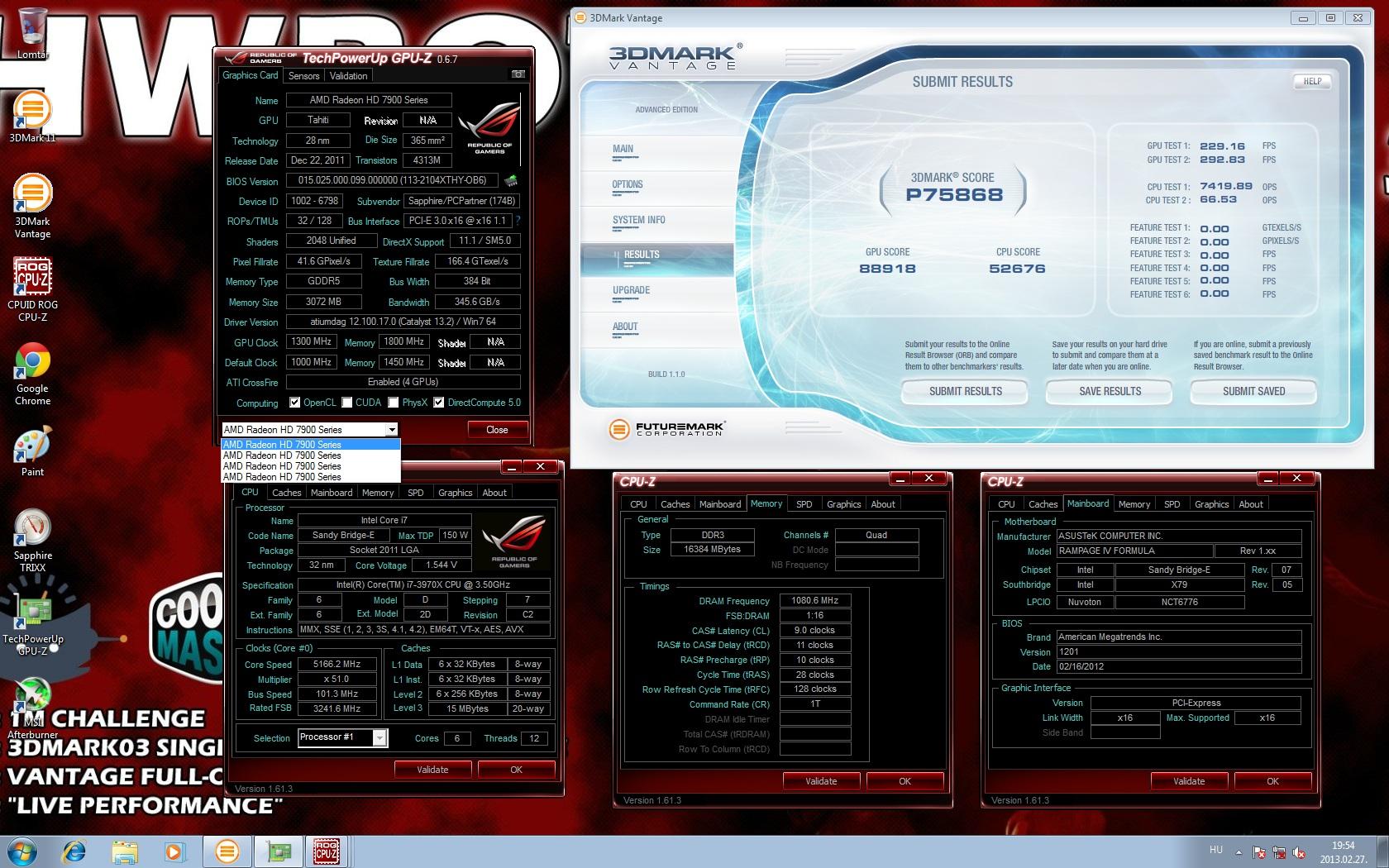This screenshot has height=868, width=1389.
Task: Open Windows Explorer from the taskbar
Action: click(125, 851)
